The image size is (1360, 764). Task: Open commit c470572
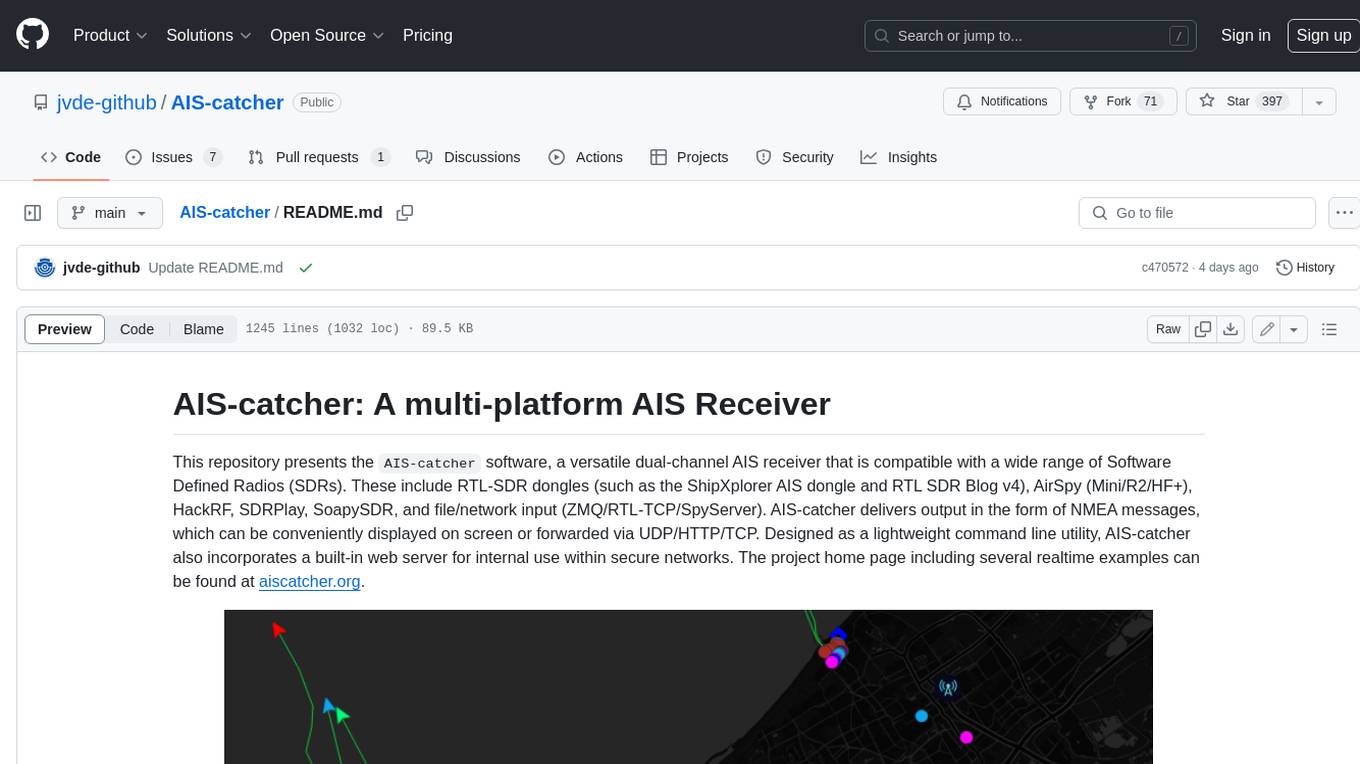(x=1164, y=267)
